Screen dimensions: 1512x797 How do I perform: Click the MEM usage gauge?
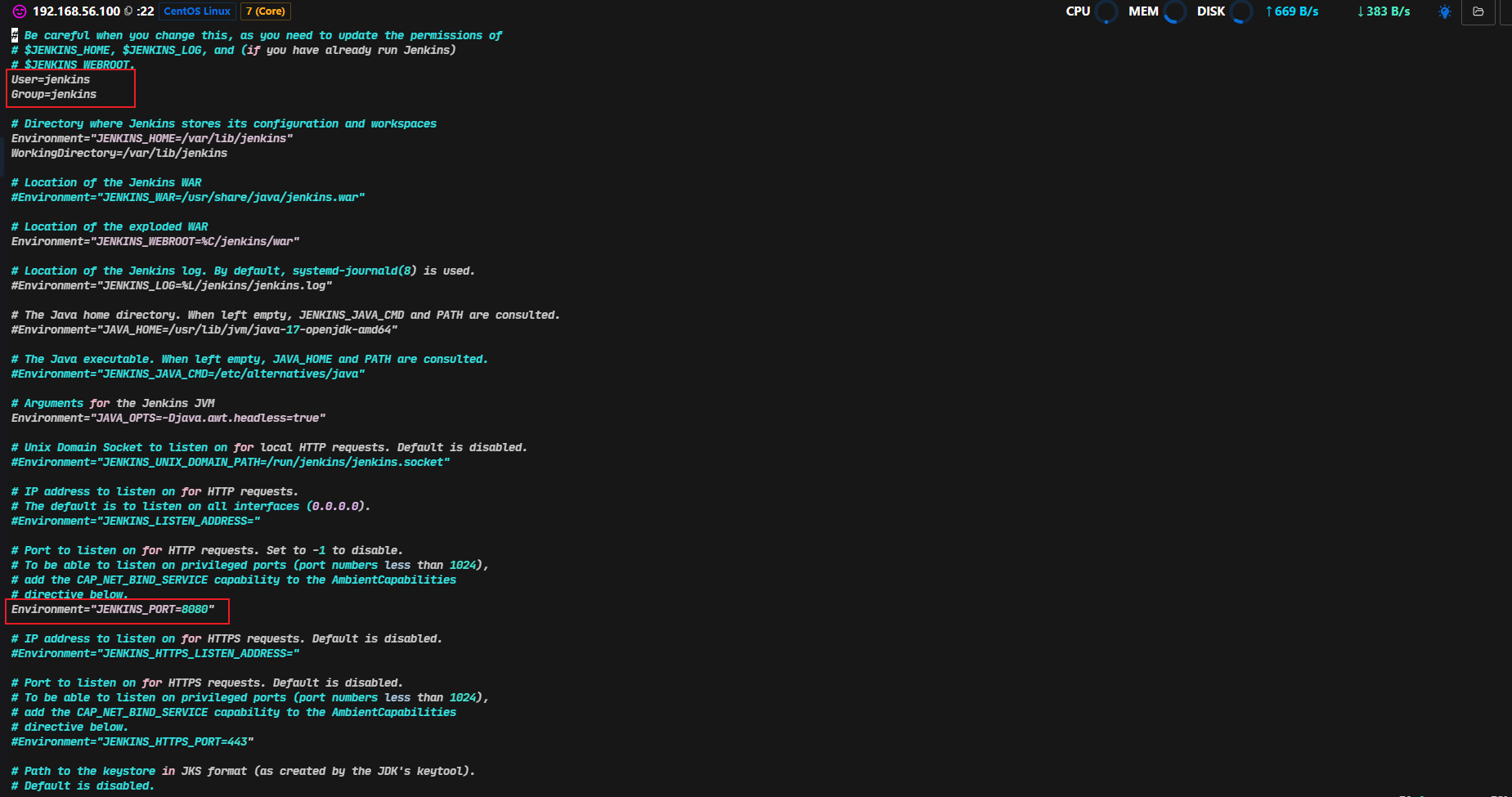point(1175,11)
